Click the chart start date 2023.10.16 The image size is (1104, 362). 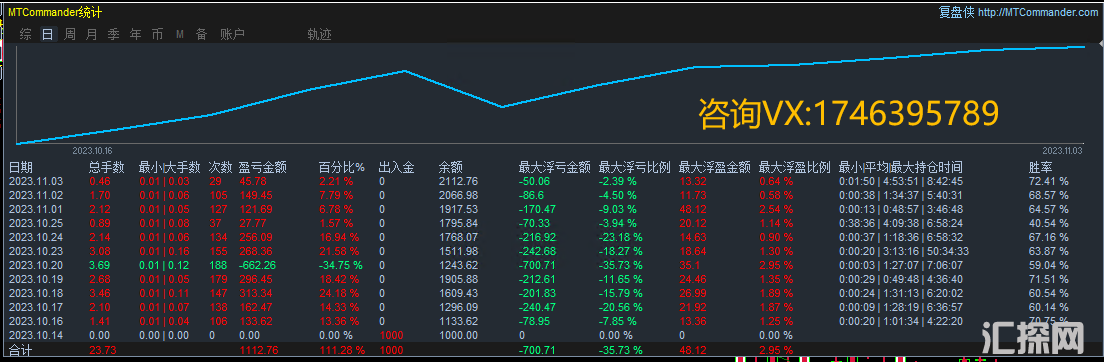click(92, 151)
